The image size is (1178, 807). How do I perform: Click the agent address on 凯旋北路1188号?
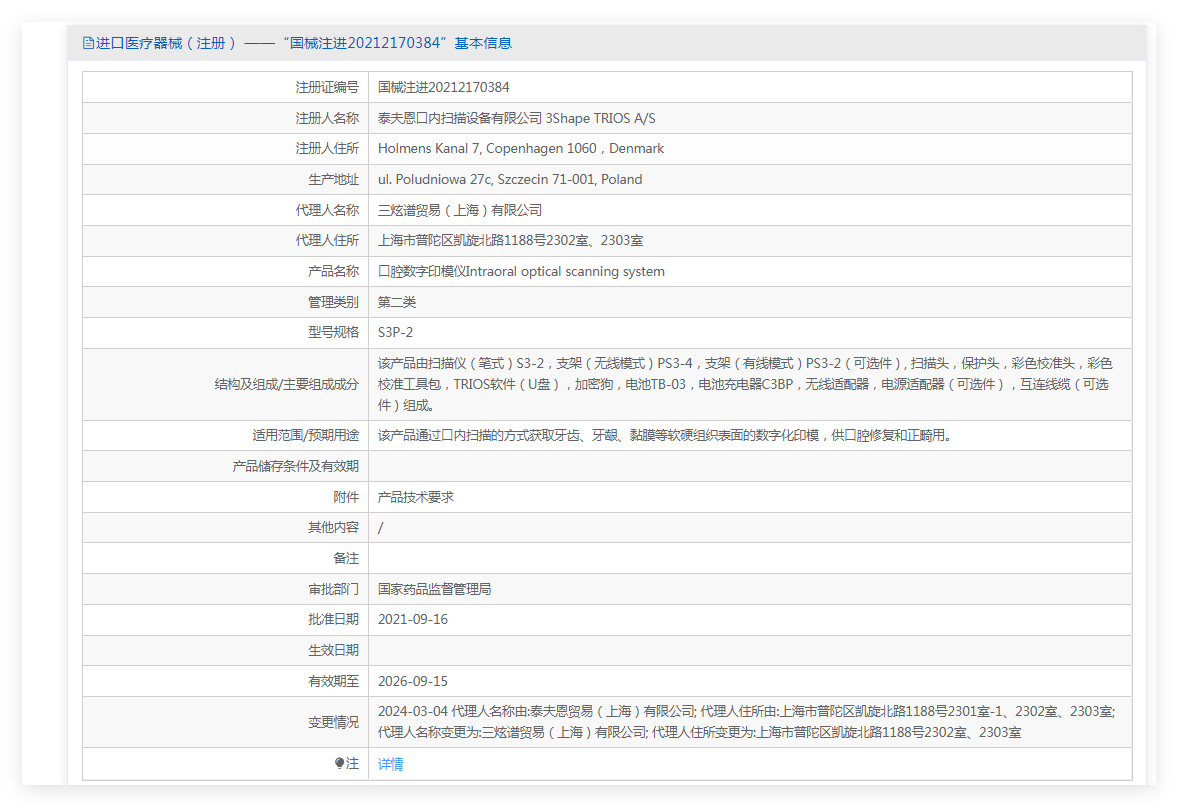(510, 240)
